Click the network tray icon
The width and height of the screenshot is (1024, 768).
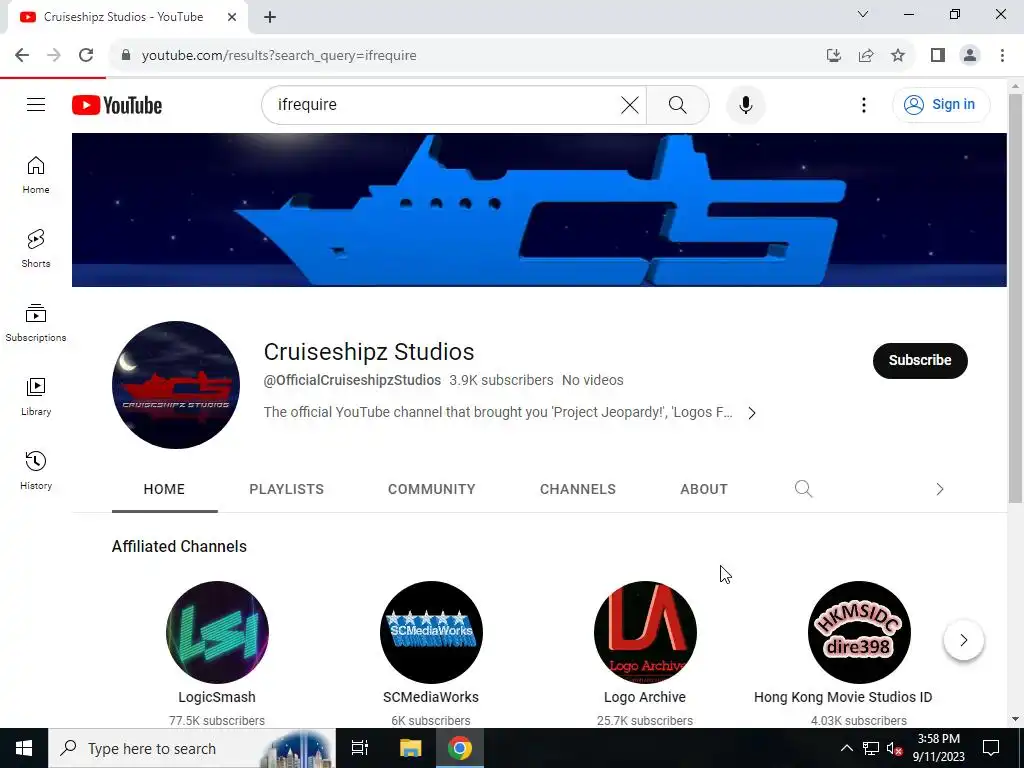(x=871, y=748)
